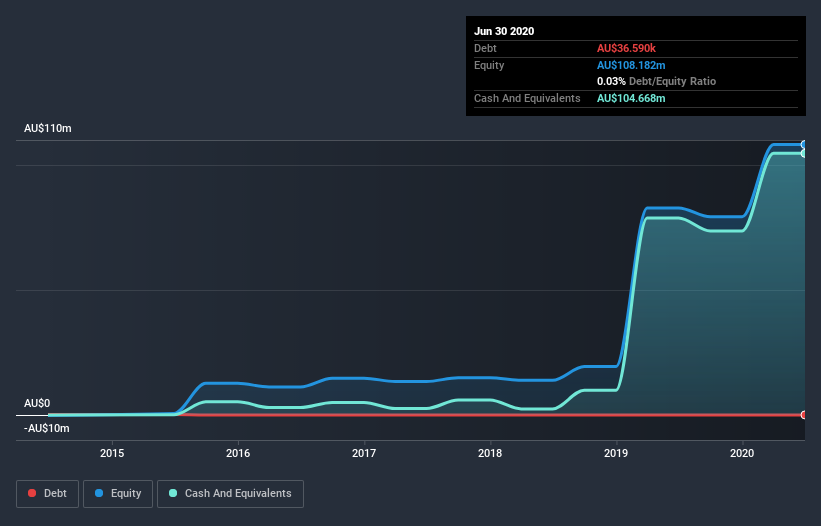Click the Jun 30 2020 tooltip date
This screenshot has width=821, height=526.
[504, 31]
